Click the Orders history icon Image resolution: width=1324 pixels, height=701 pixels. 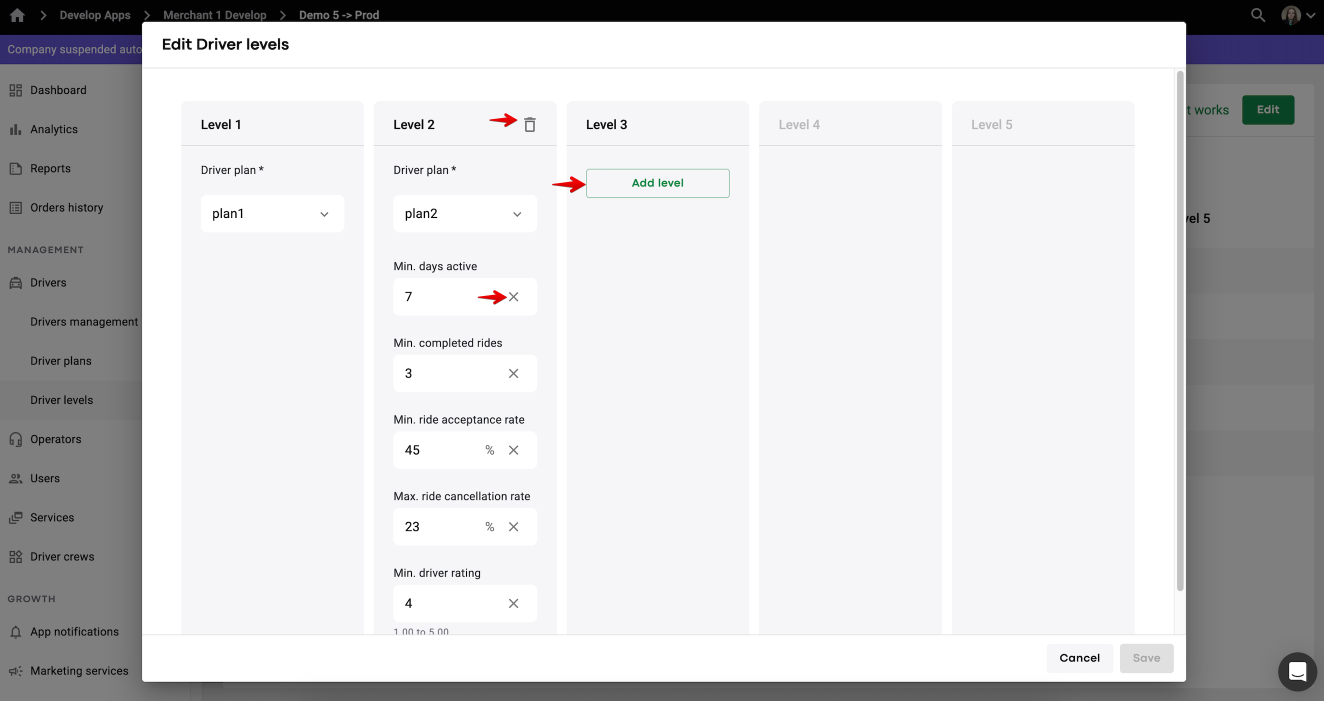(x=15, y=208)
